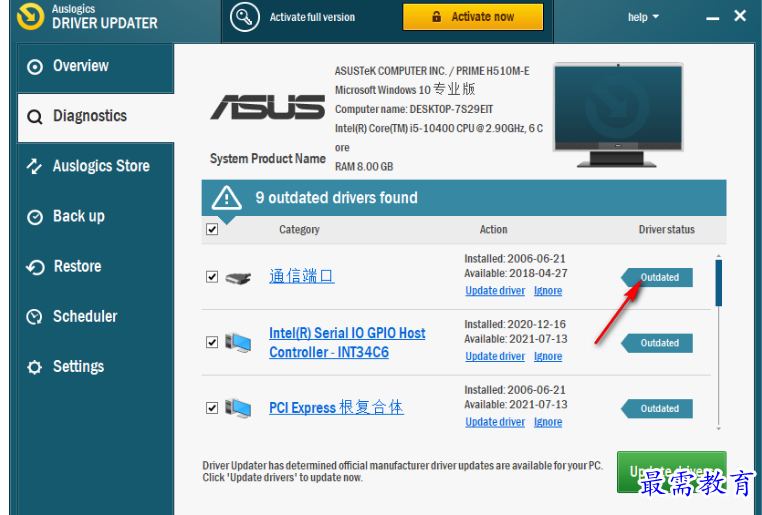Click the Category column header

point(299,229)
